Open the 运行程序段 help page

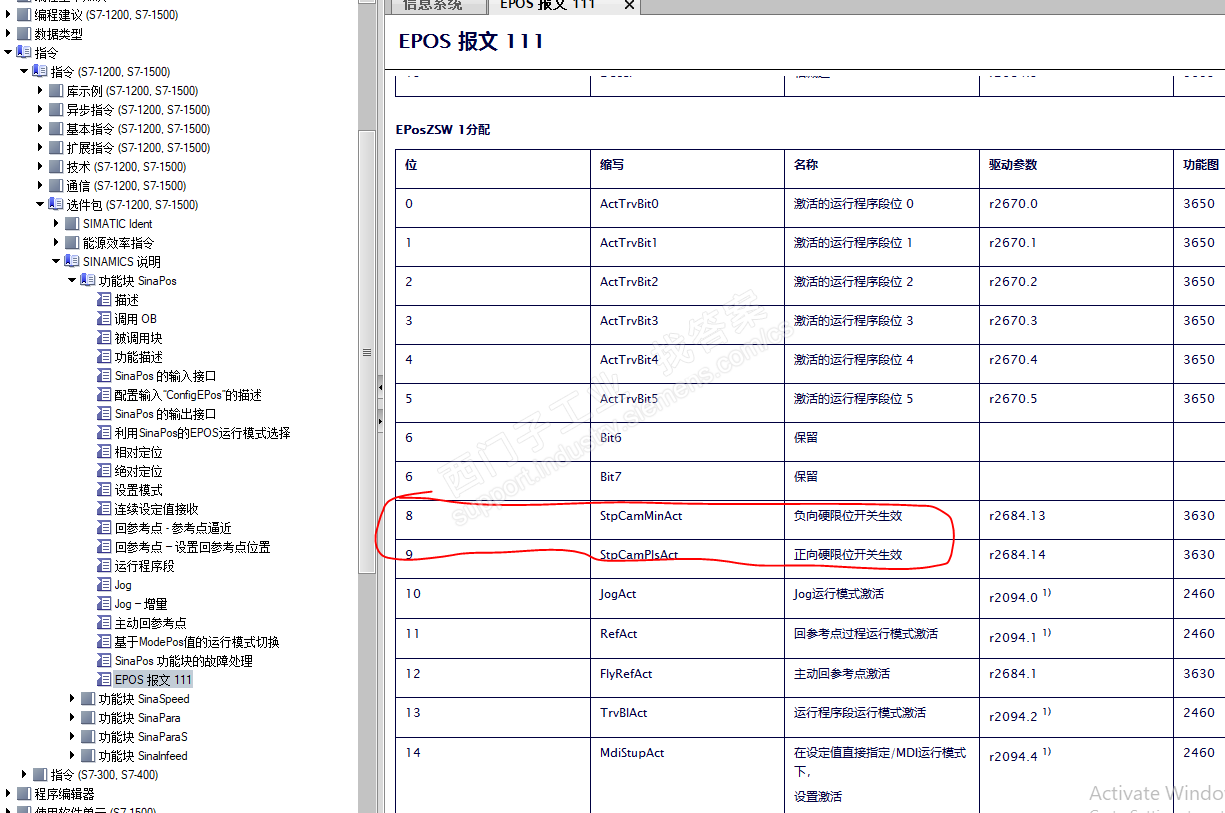coord(144,566)
